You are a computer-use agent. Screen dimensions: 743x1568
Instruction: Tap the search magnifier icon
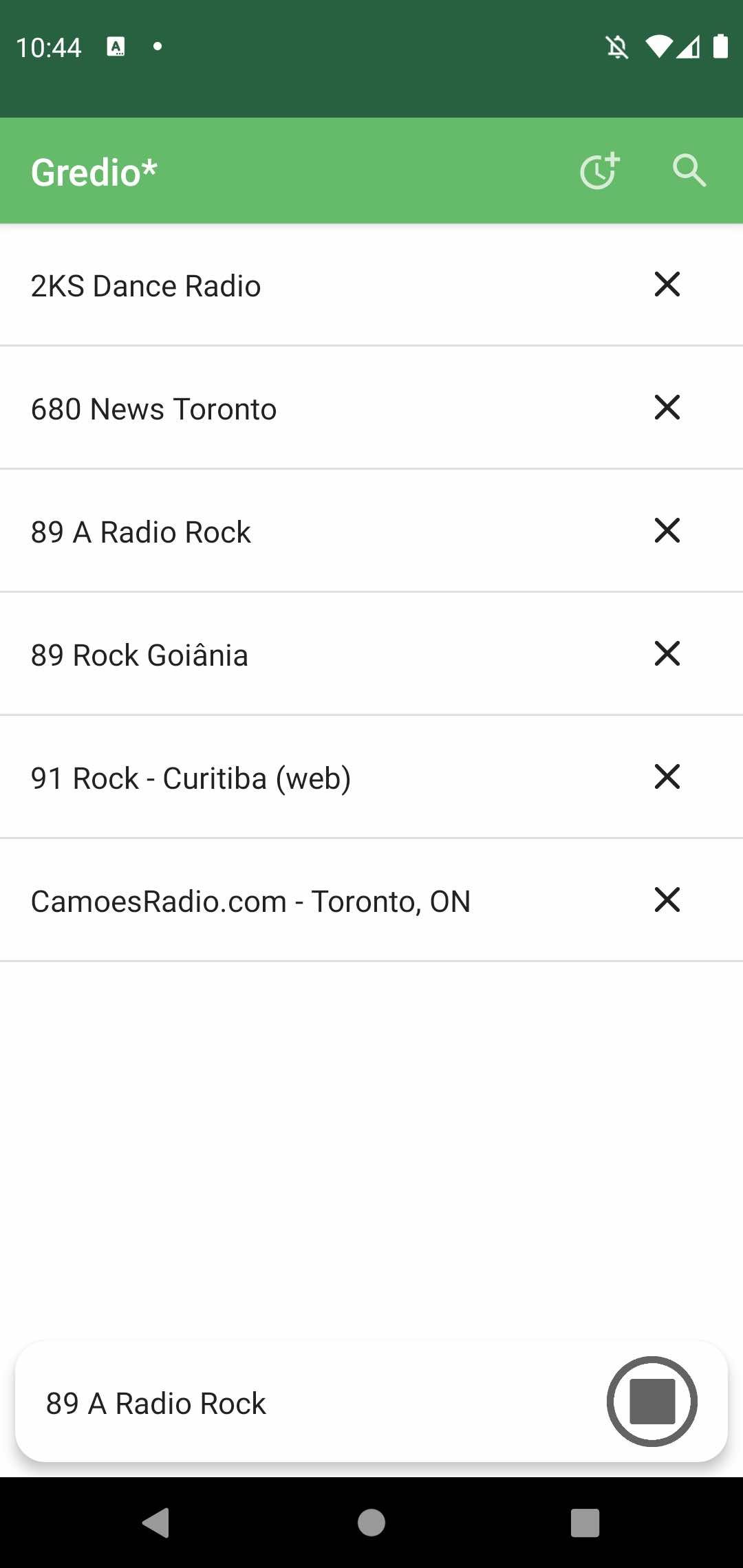[x=689, y=171]
